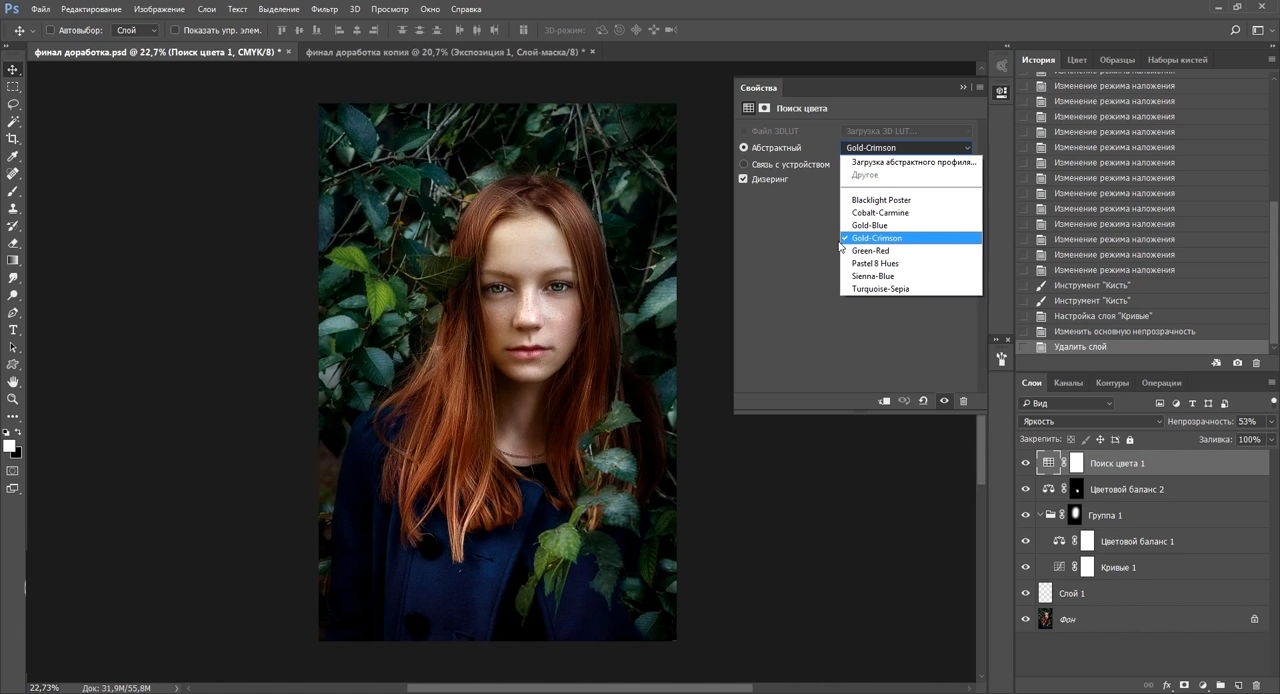Switch to финал доработка копия document tab

click(445, 52)
